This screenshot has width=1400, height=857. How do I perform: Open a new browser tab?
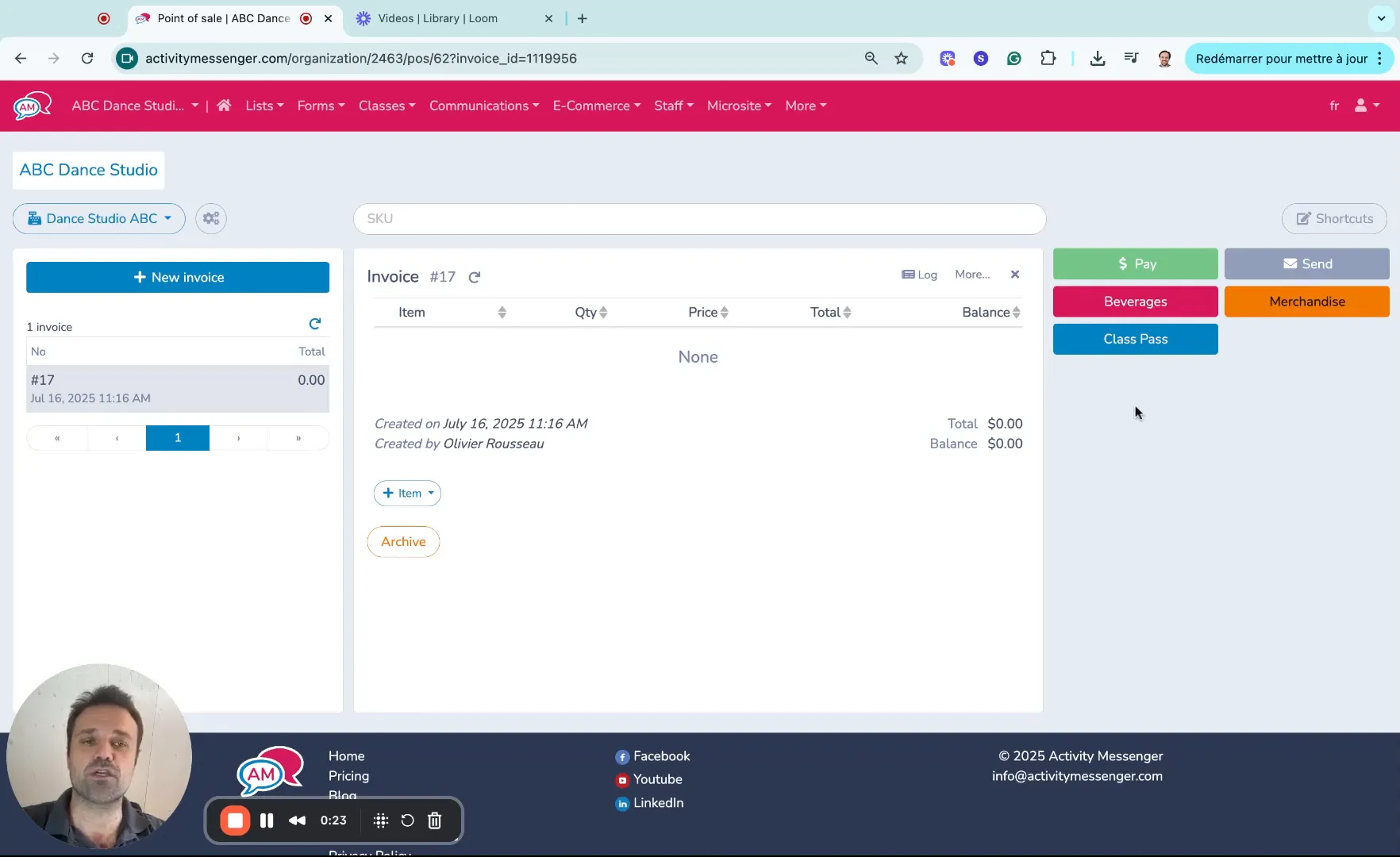(583, 18)
